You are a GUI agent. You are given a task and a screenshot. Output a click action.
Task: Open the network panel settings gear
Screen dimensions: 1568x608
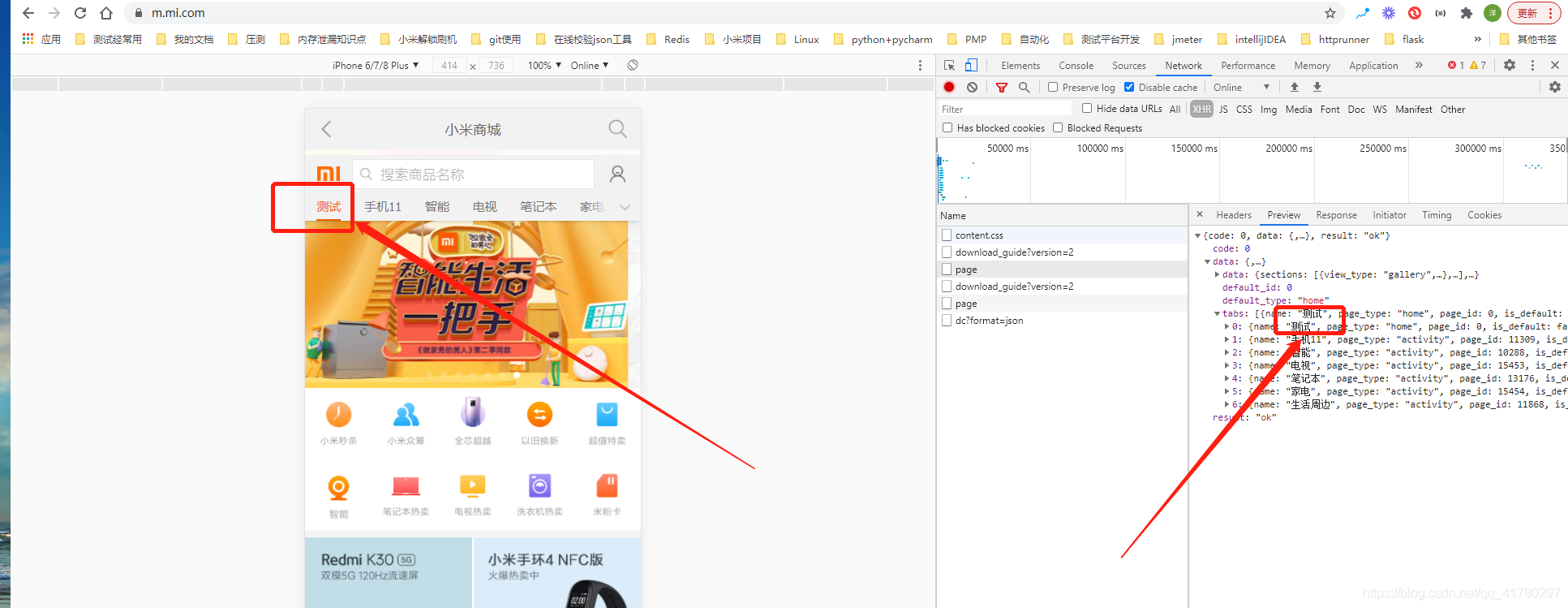1555,87
